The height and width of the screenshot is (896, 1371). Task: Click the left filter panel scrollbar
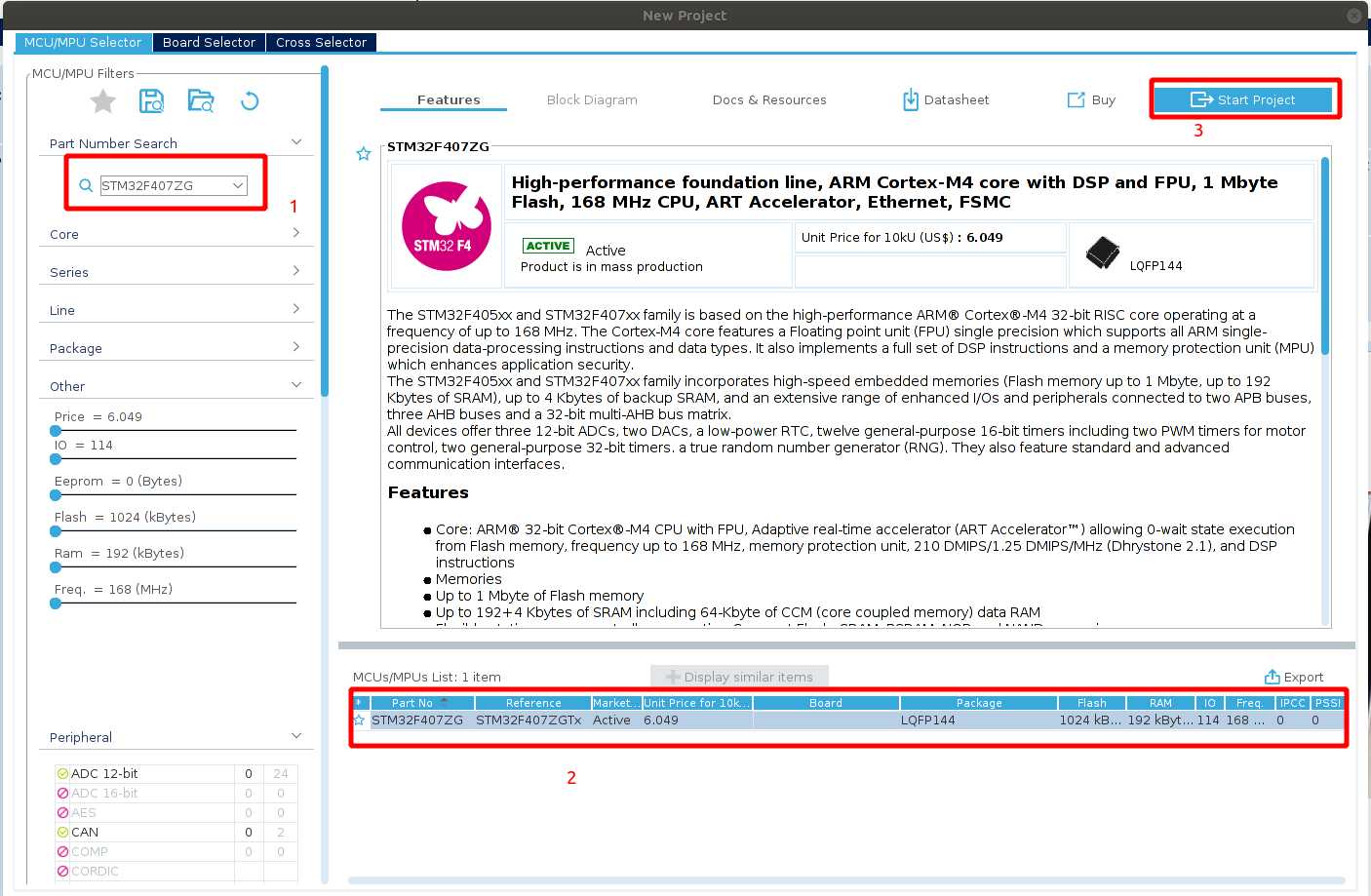pyautogui.click(x=325, y=231)
